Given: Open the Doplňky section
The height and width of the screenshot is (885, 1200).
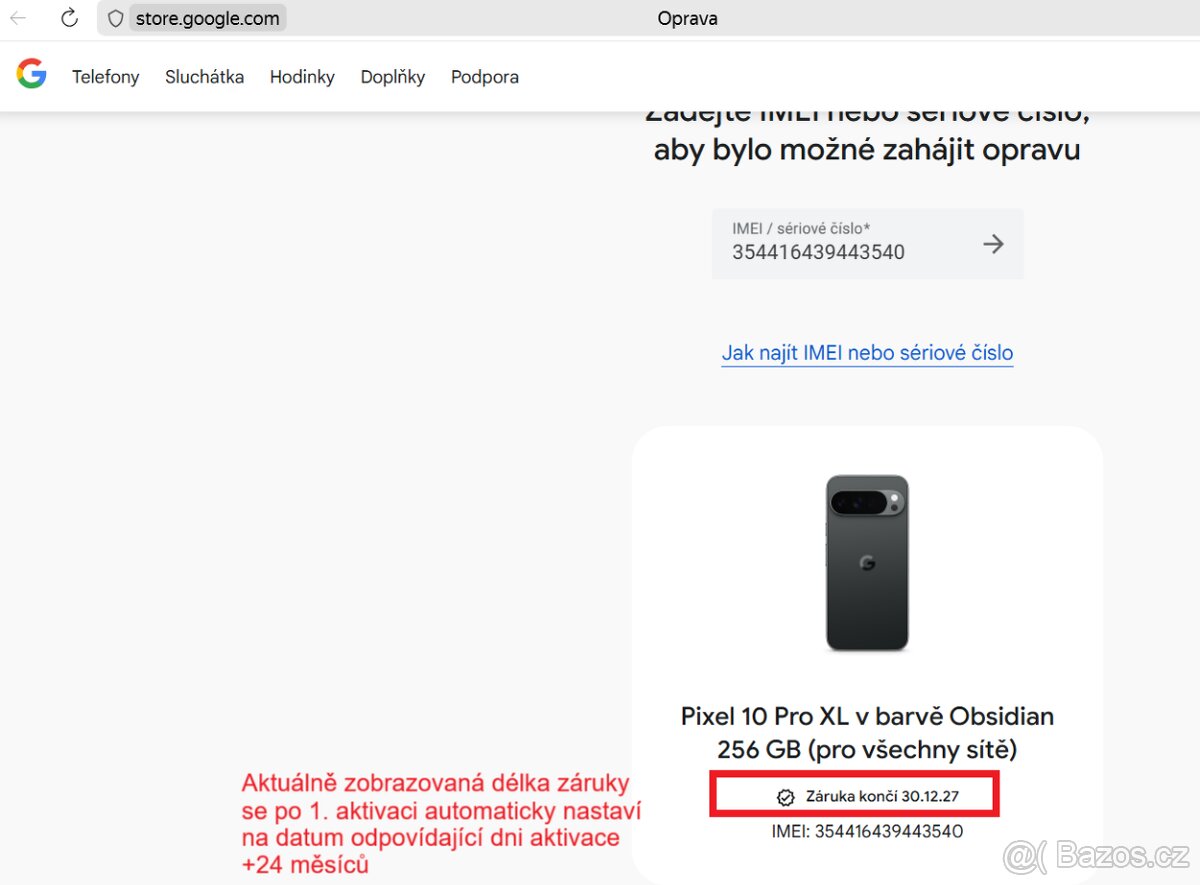Looking at the screenshot, I should point(392,76).
